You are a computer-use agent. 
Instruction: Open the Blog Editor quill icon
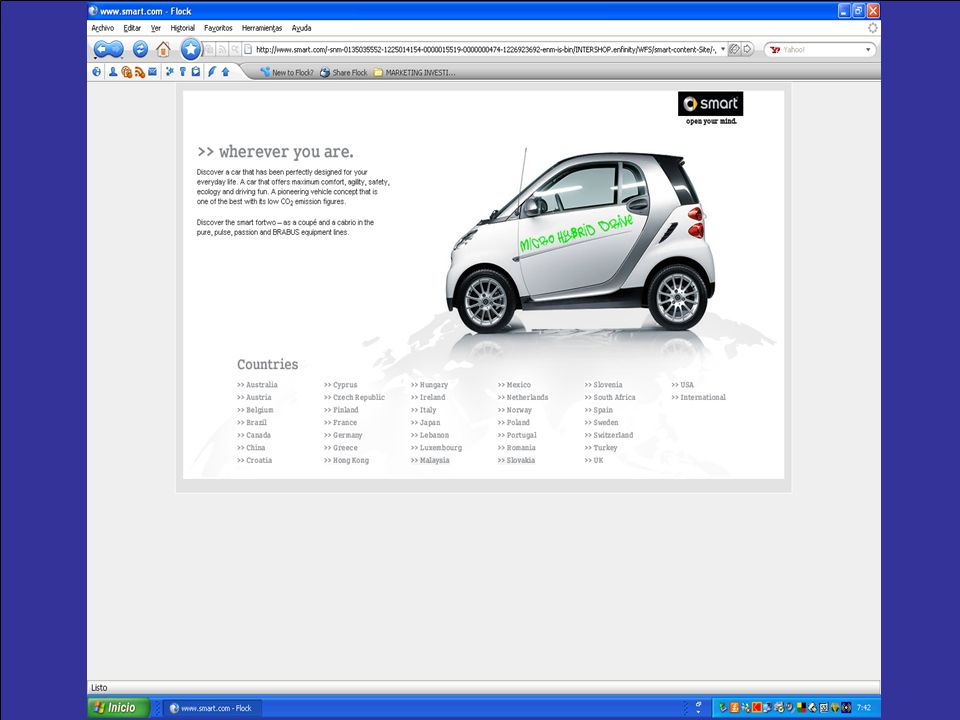(x=212, y=72)
